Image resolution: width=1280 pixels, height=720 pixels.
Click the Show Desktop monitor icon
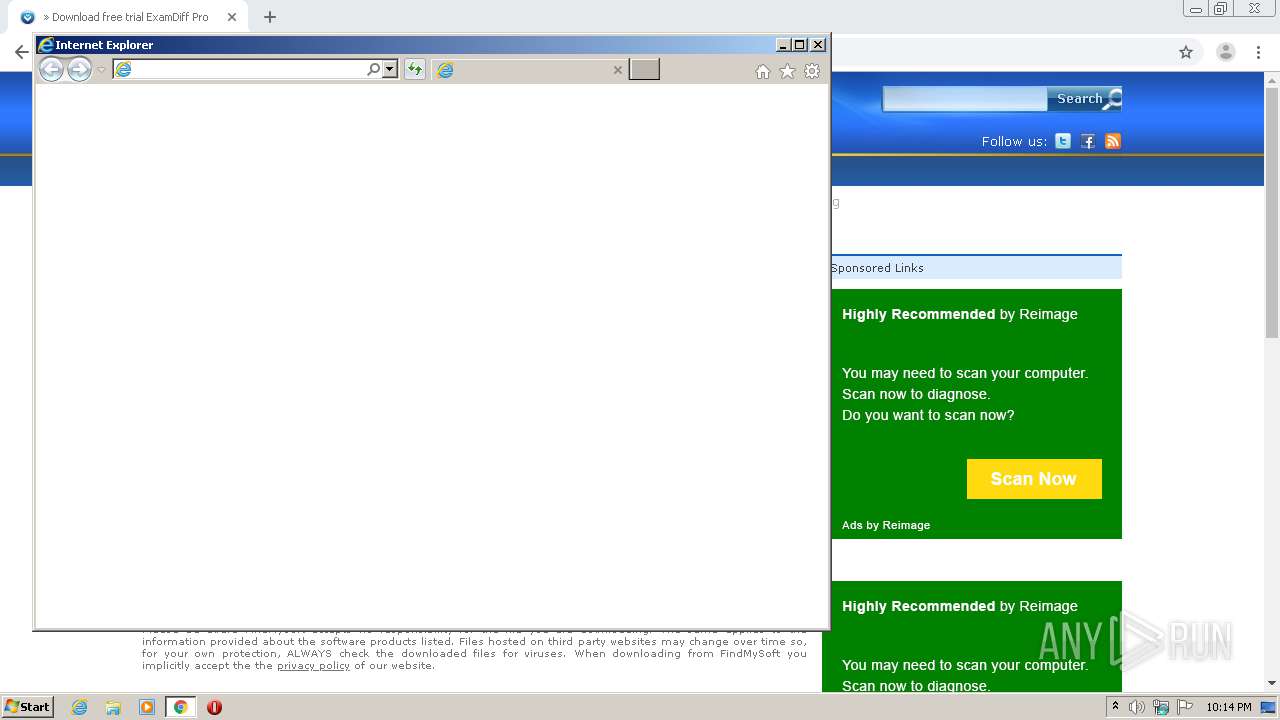pyautogui.click(x=1268, y=707)
